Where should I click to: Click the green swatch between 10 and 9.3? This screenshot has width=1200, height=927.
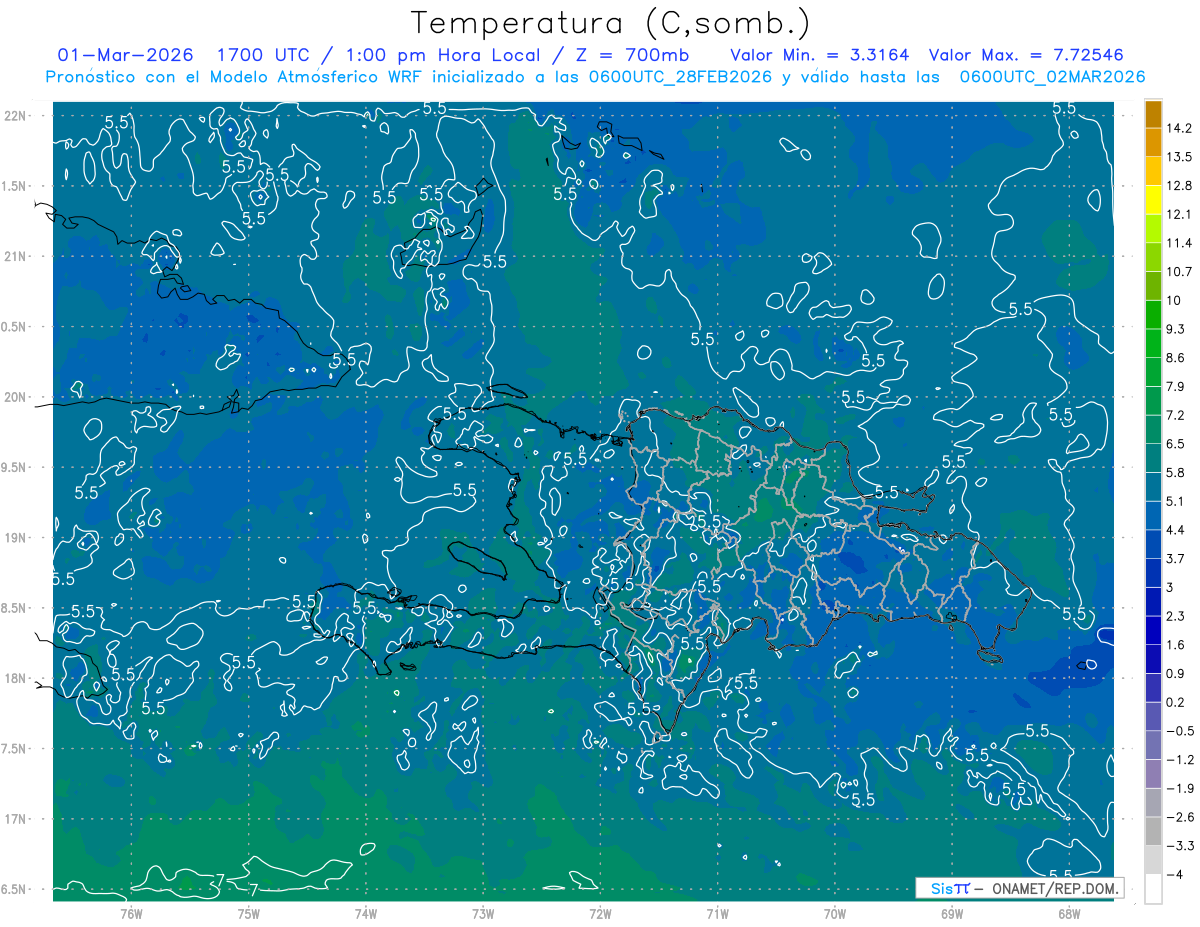1153,314
